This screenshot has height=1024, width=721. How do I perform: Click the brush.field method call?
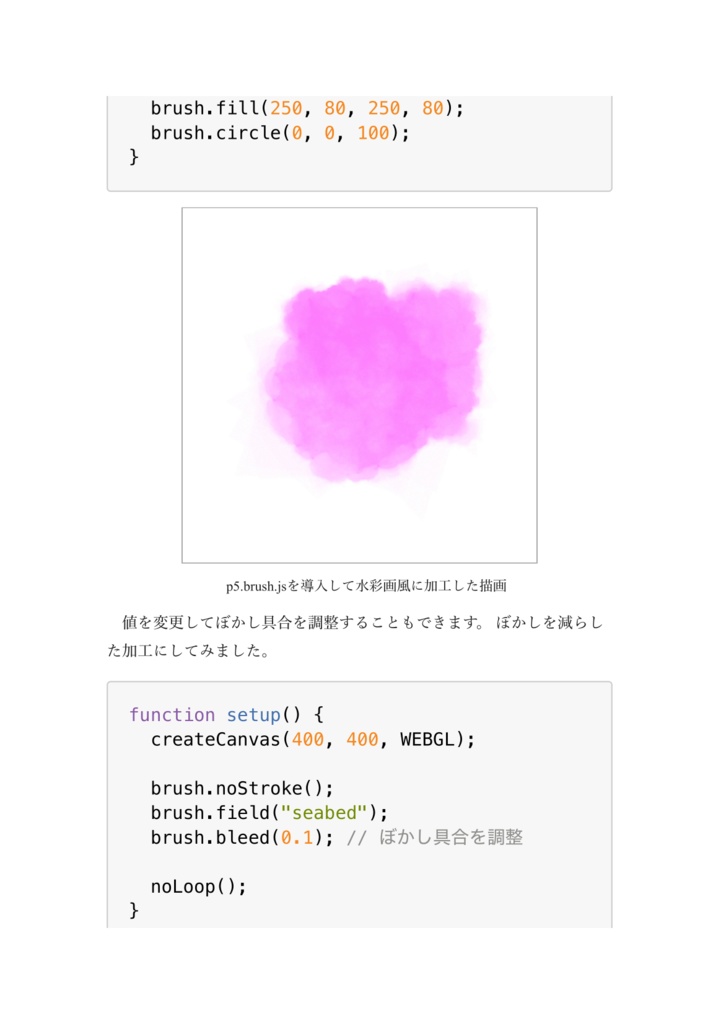[x=210, y=812]
